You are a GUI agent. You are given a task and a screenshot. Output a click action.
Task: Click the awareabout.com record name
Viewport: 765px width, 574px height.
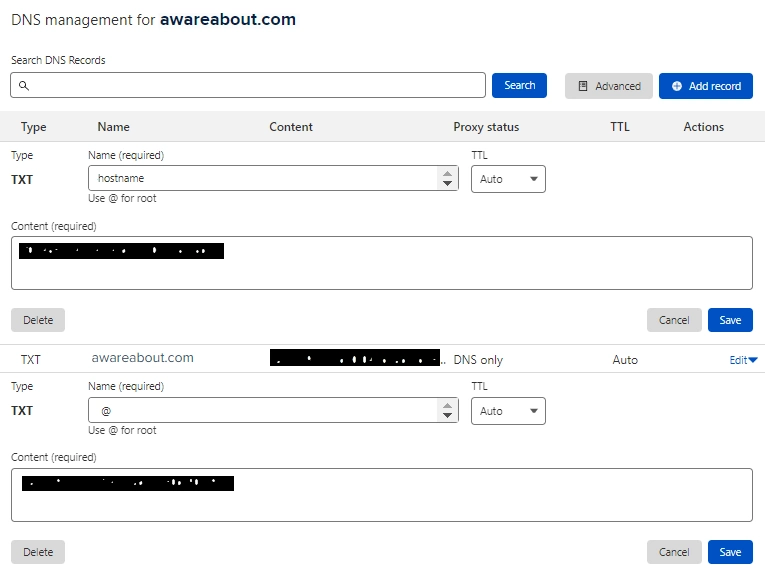(x=142, y=358)
